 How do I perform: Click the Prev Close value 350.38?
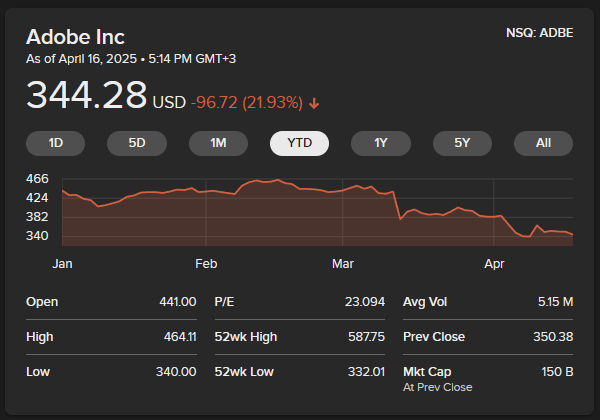pyautogui.click(x=553, y=337)
